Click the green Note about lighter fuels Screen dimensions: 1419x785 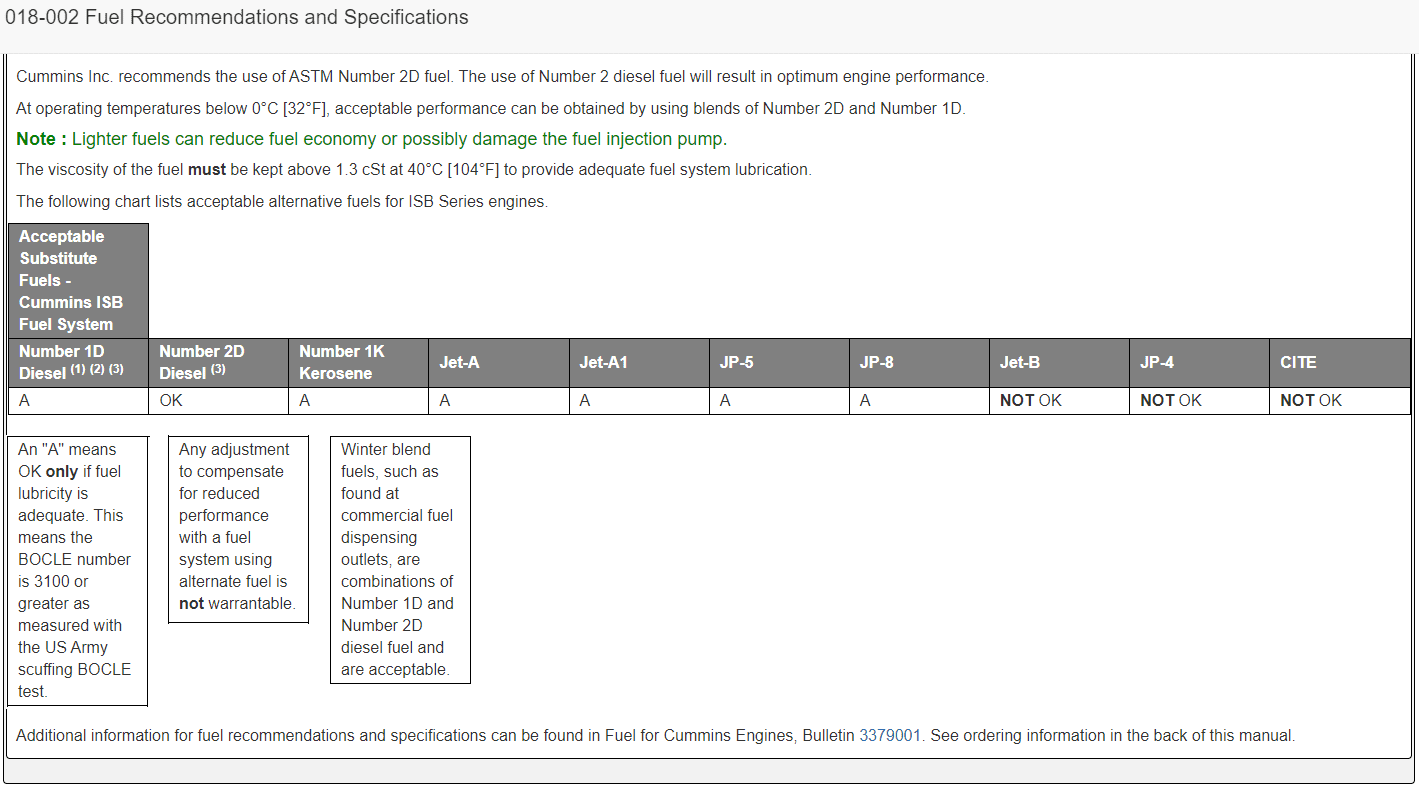(x=372, y=139)
